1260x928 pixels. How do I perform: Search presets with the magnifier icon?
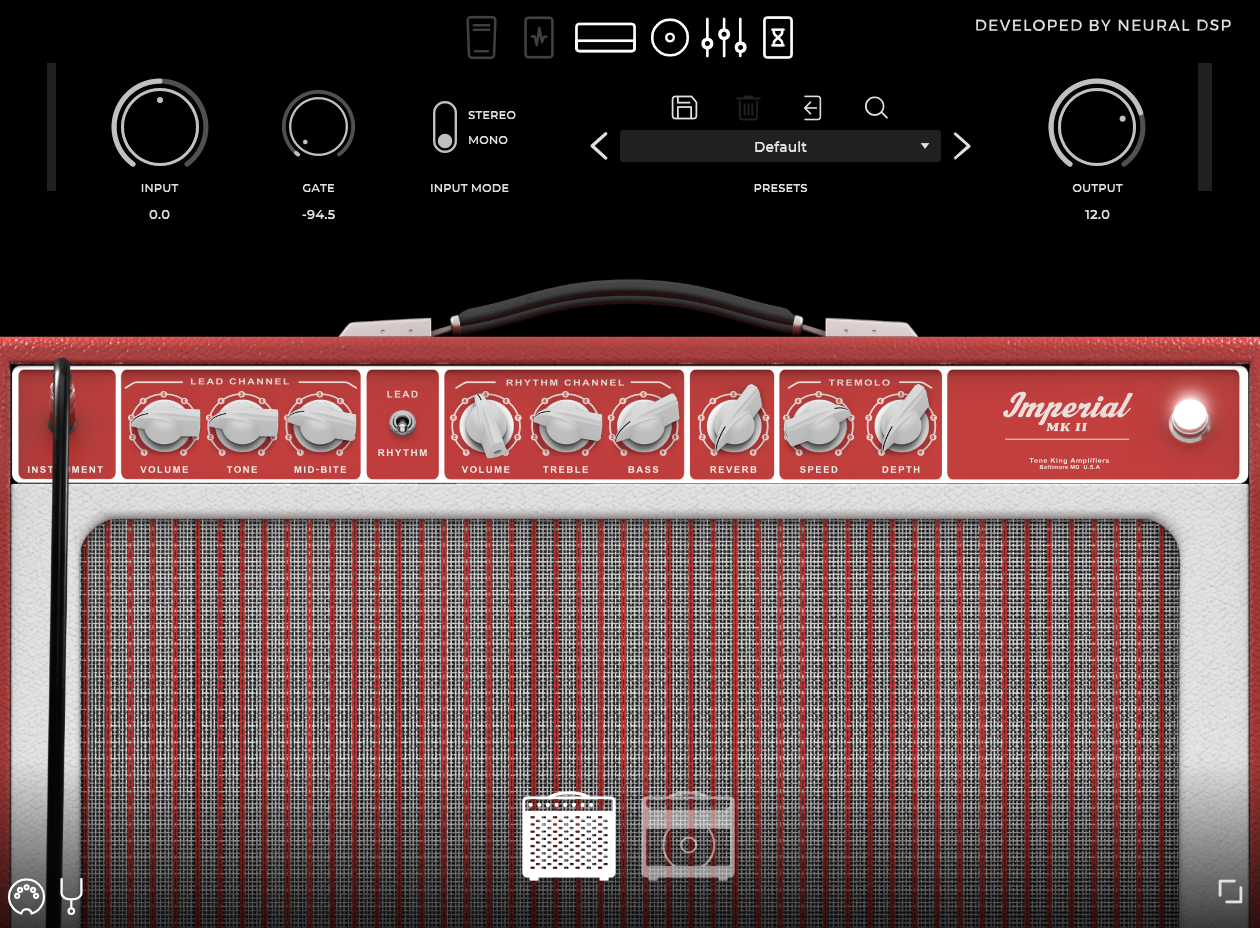click(x=876, y=107)
